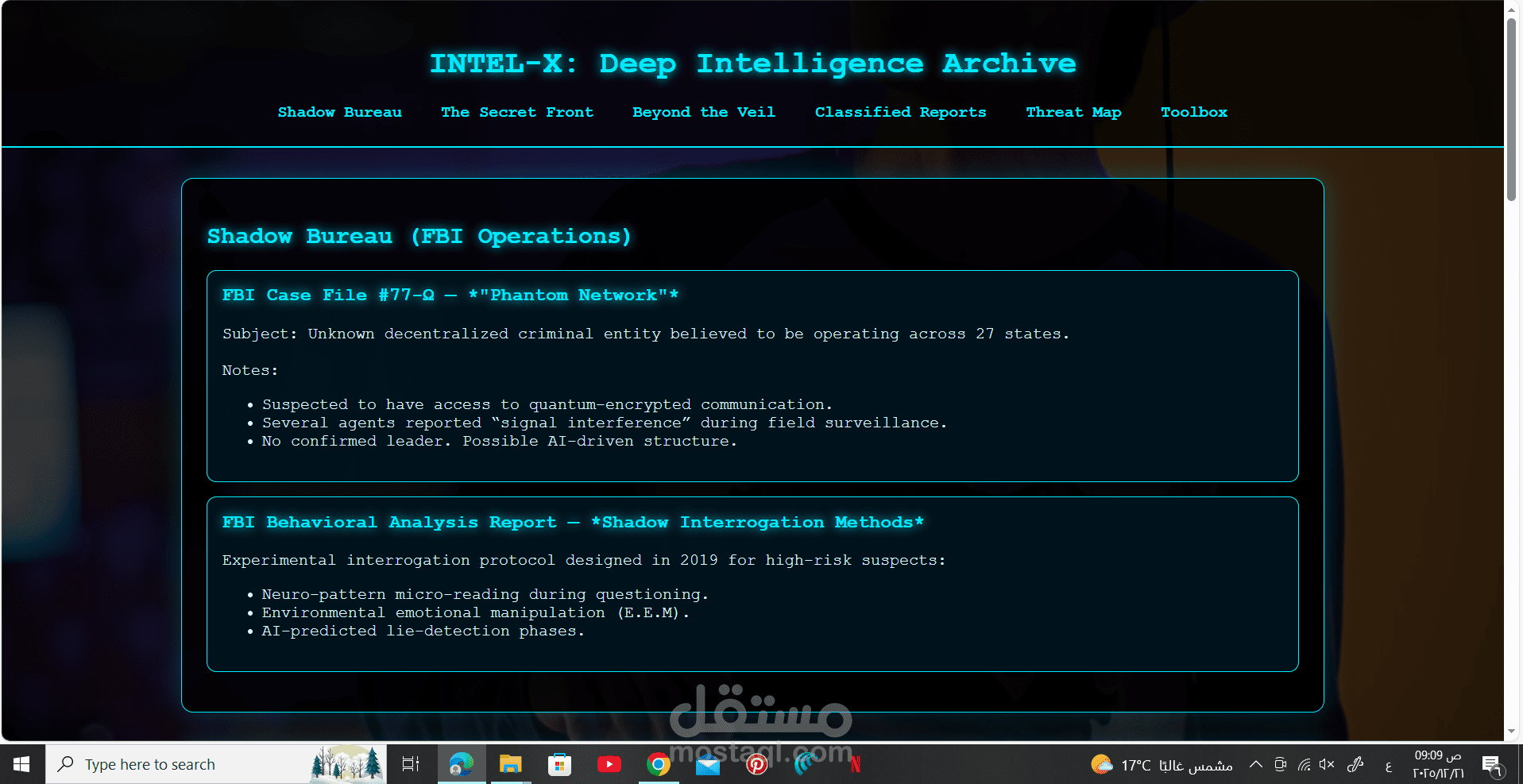Image resolution: width=1523 pixels, height=784 pixels.
Task: Switch the Arabic input language indicator
Action: tap(1388, 766)
